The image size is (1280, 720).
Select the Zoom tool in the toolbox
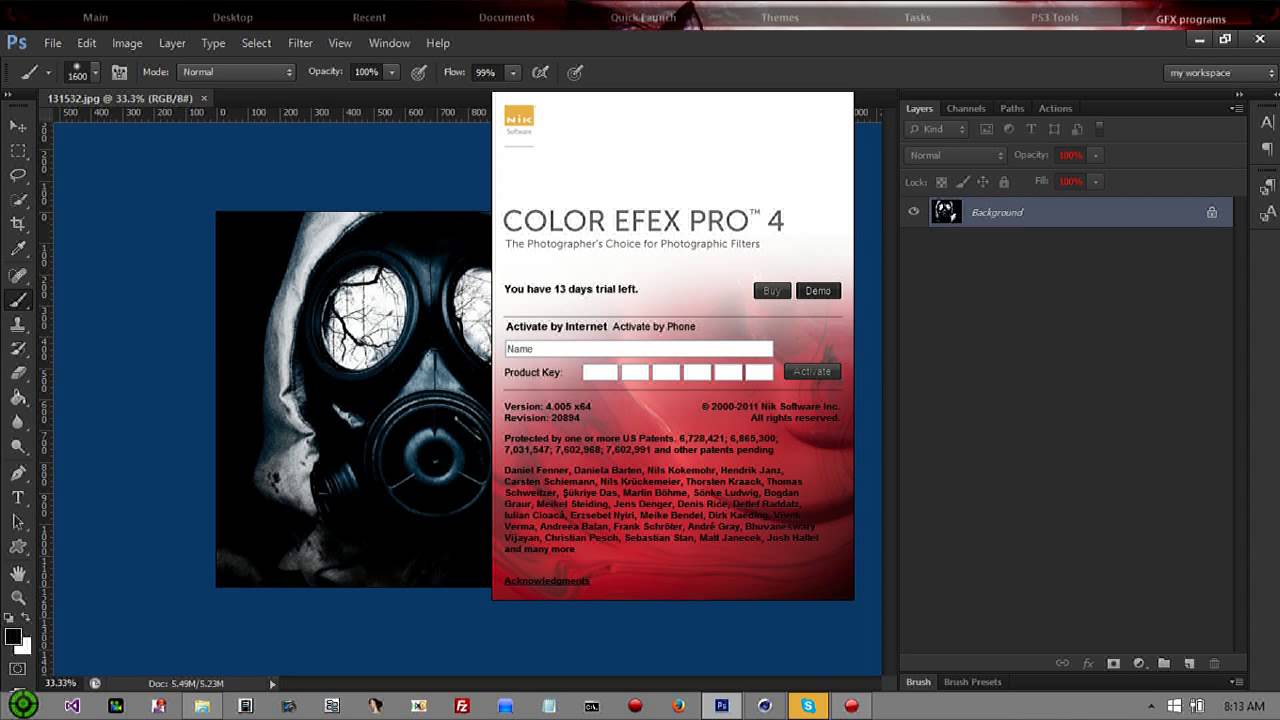click(x=18, y=597)
